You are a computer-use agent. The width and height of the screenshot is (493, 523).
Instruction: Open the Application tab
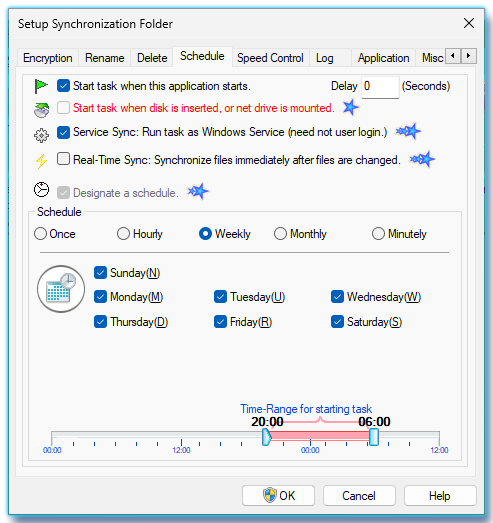pos(384,58)
